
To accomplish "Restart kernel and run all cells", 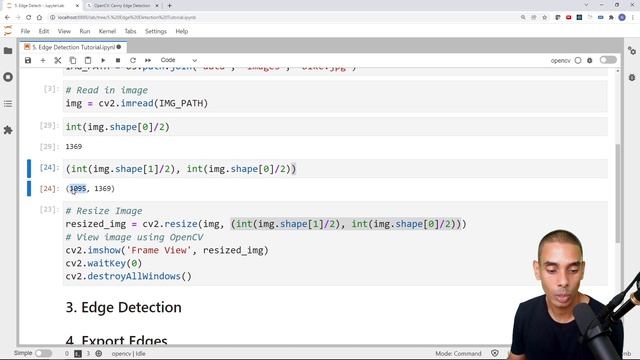I will point(148,60).
